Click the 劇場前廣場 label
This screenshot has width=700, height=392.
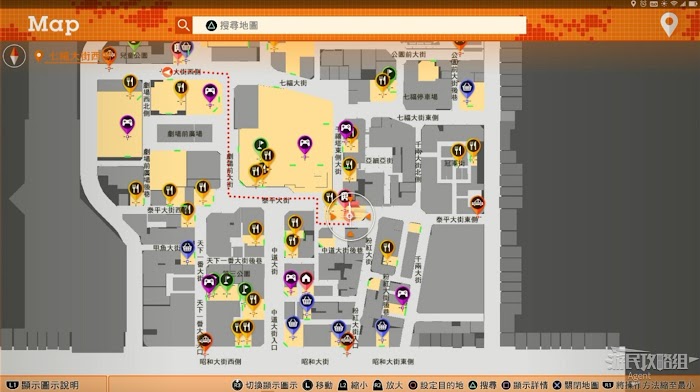pyautogui.click(x=184, y=133)
